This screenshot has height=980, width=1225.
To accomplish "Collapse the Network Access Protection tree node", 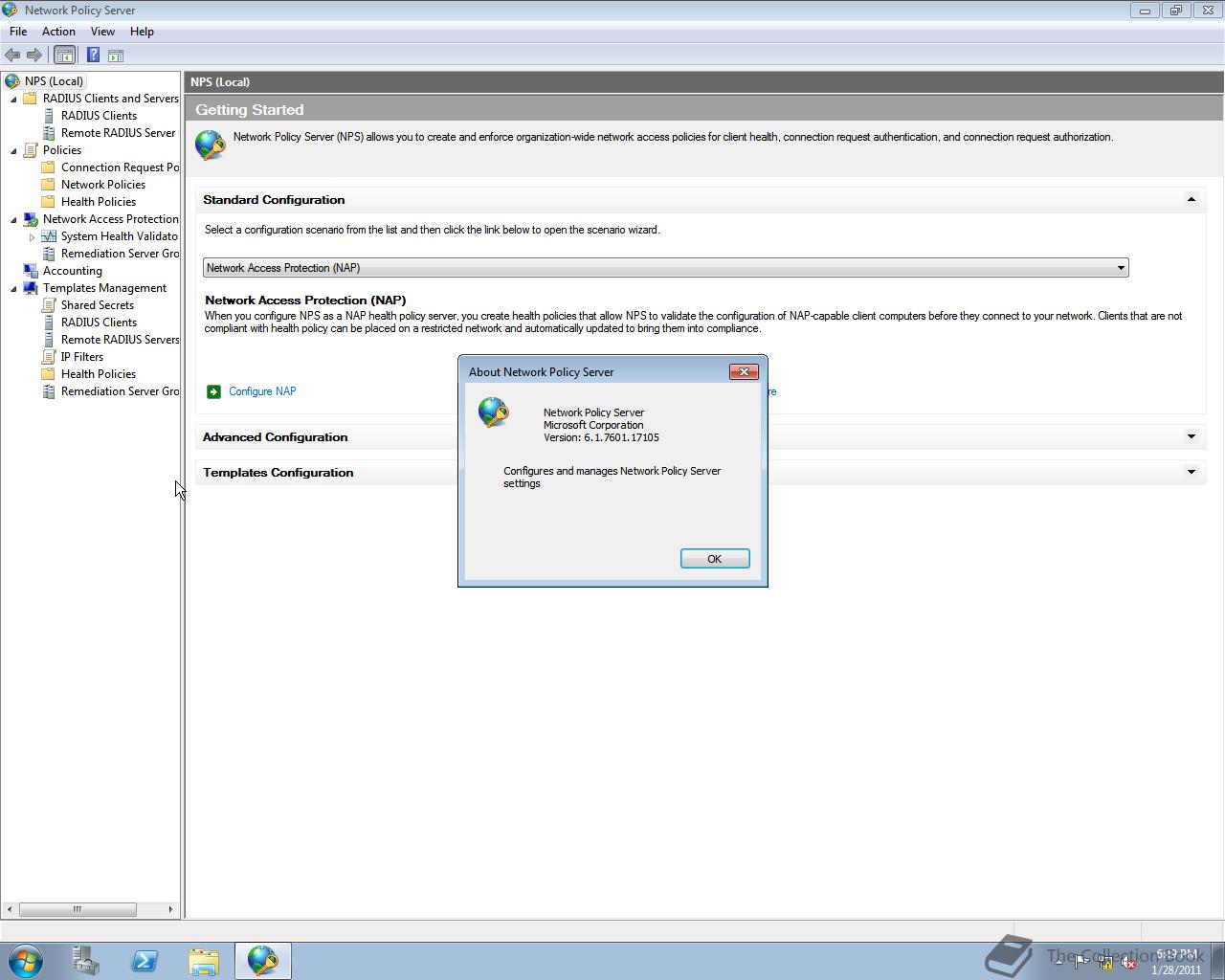I will [x=13, y=219].
